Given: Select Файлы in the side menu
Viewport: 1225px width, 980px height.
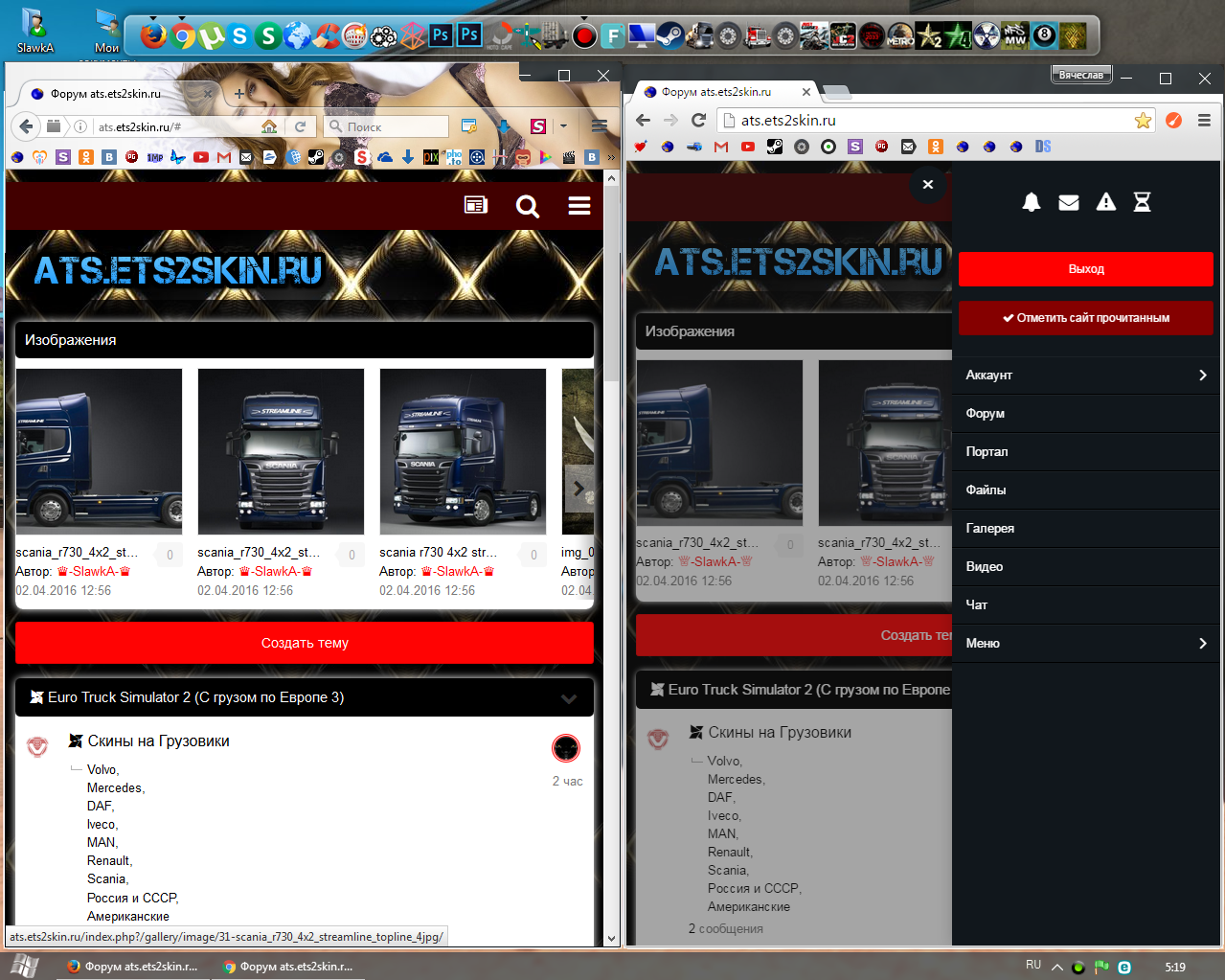Looking at the screenshot, I should pyautogui.click(x=986, y=490).
